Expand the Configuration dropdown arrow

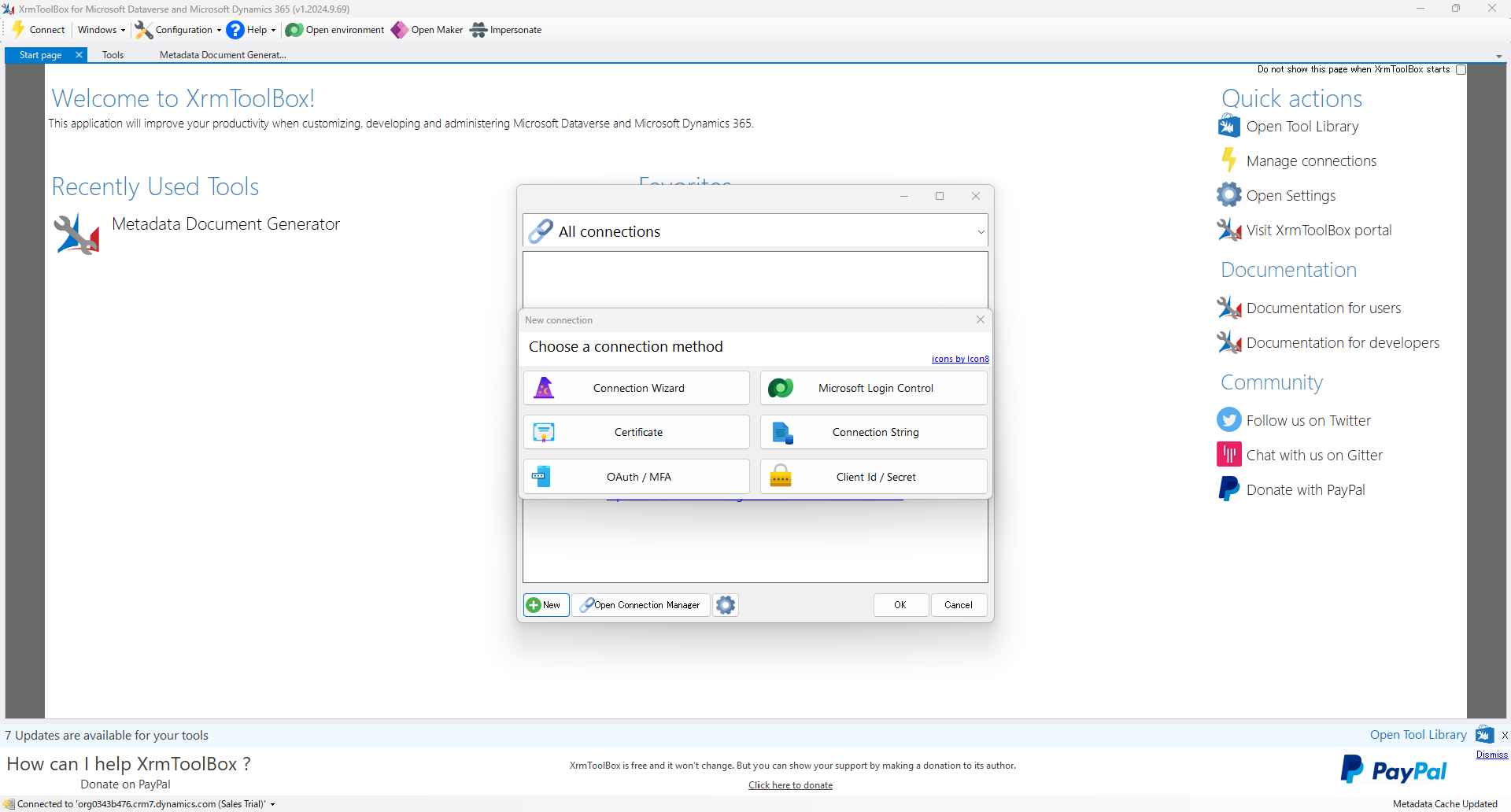[x=219, y=30]
